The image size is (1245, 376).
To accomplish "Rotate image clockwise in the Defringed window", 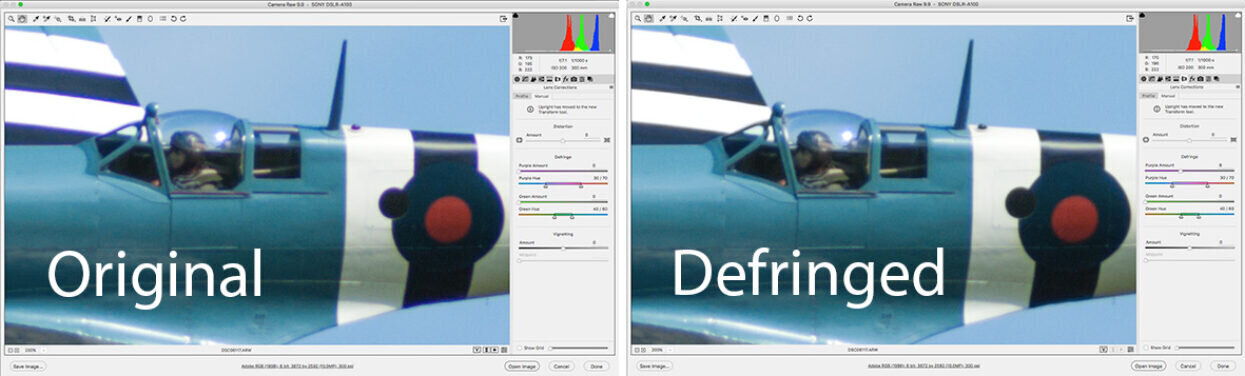I will pyautogui.click(x=809, y=19).
